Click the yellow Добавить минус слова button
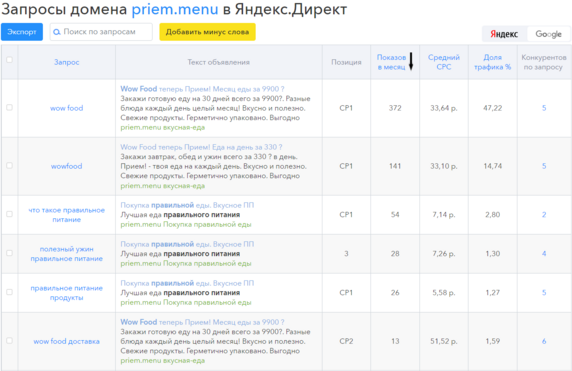This screenshot has width=572, height=371. tap(207, 32)
